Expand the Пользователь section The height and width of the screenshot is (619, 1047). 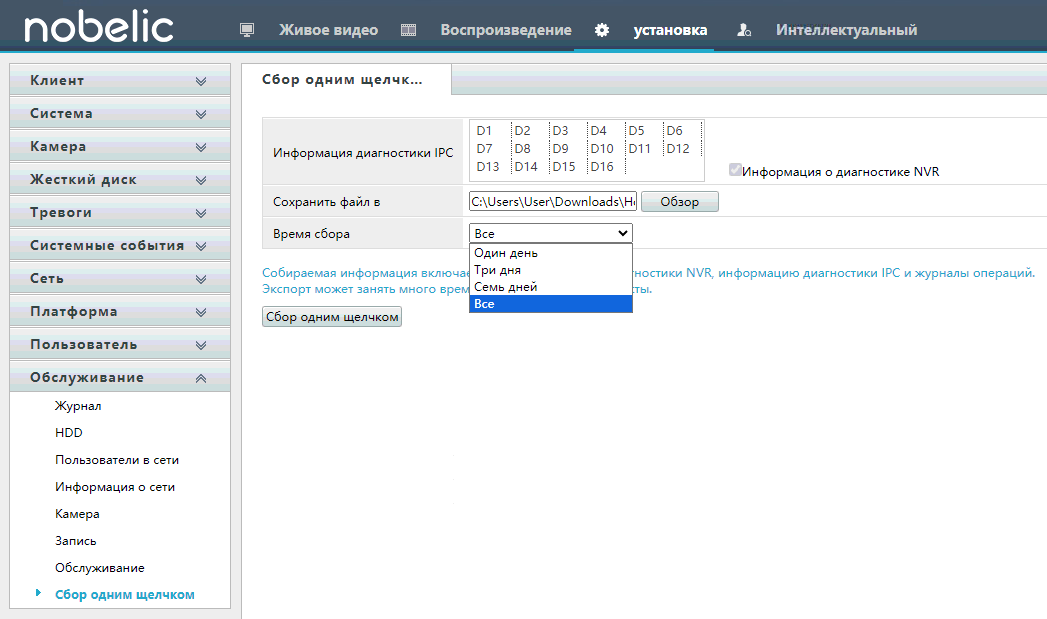(x=120, y=345)
